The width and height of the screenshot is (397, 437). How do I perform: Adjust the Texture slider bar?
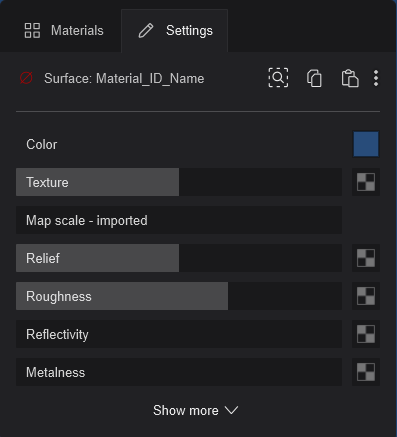pyautogui.click(x=179, y=182)
